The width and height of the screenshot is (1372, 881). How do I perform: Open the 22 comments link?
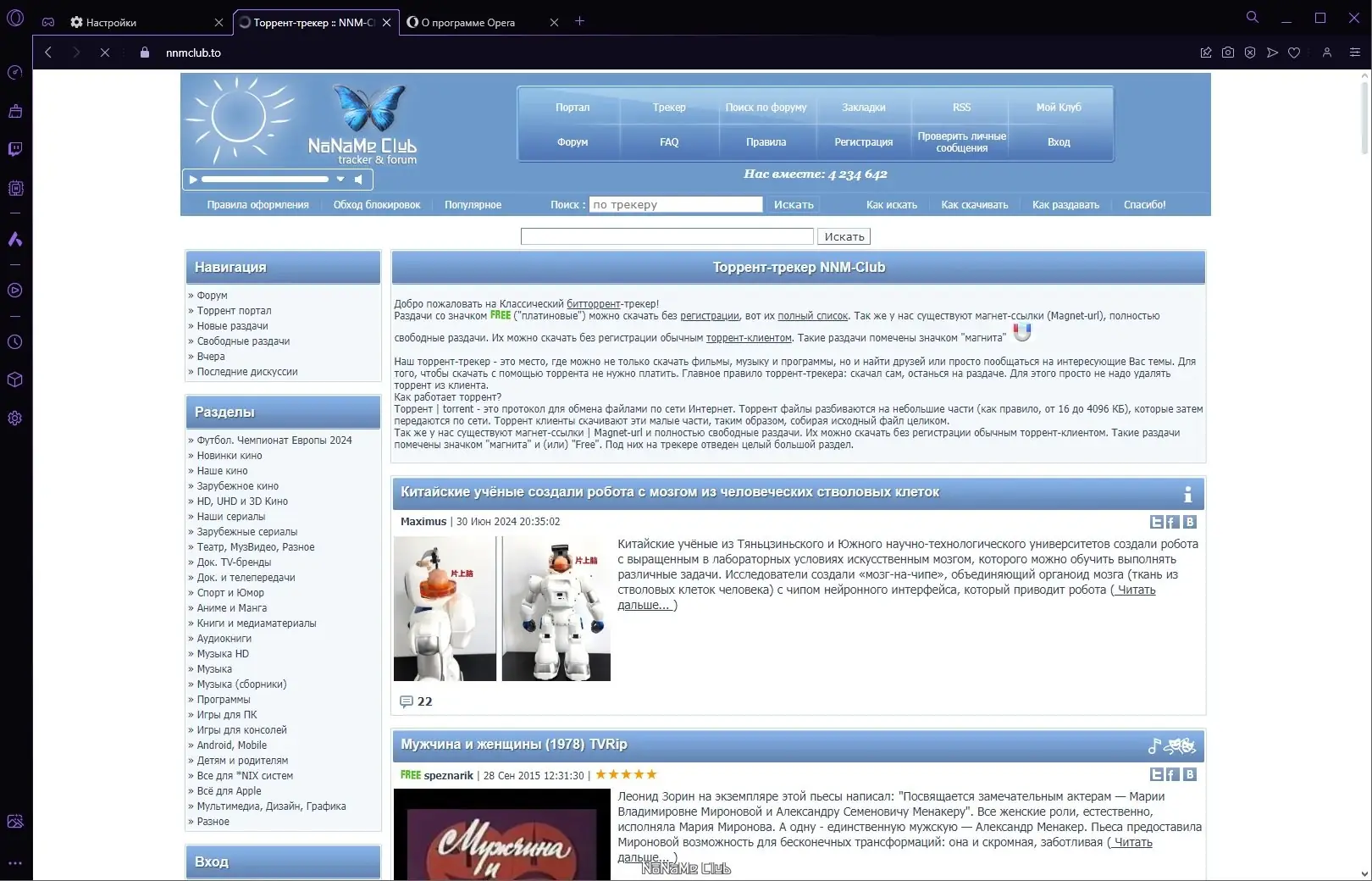point(417,701)
